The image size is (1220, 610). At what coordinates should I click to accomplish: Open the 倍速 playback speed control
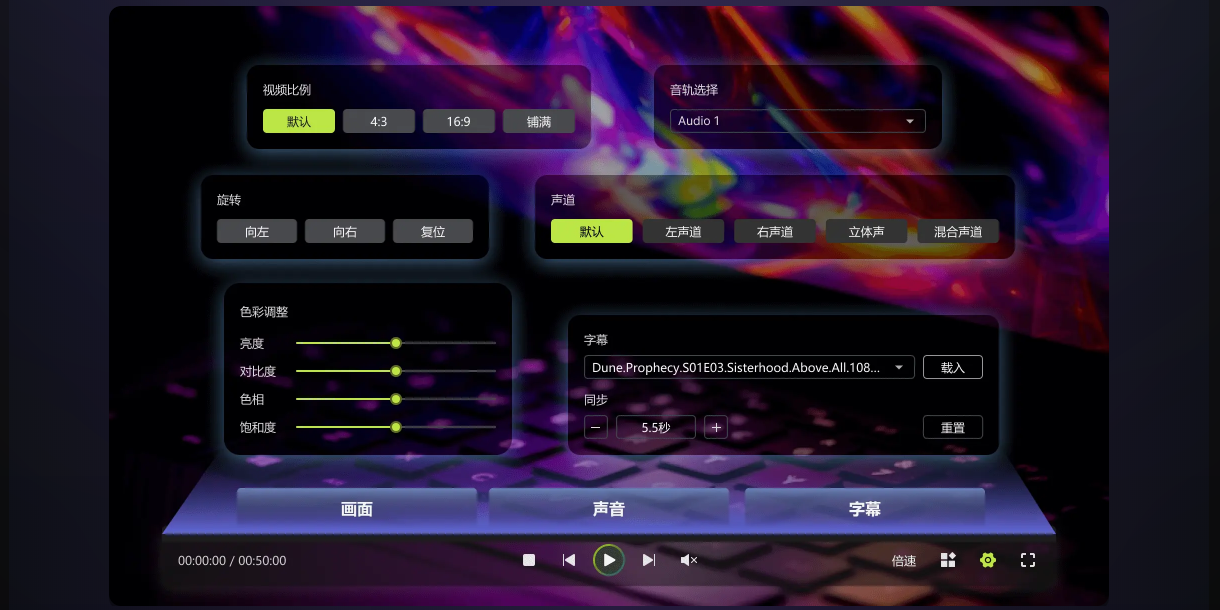point(903,560)
